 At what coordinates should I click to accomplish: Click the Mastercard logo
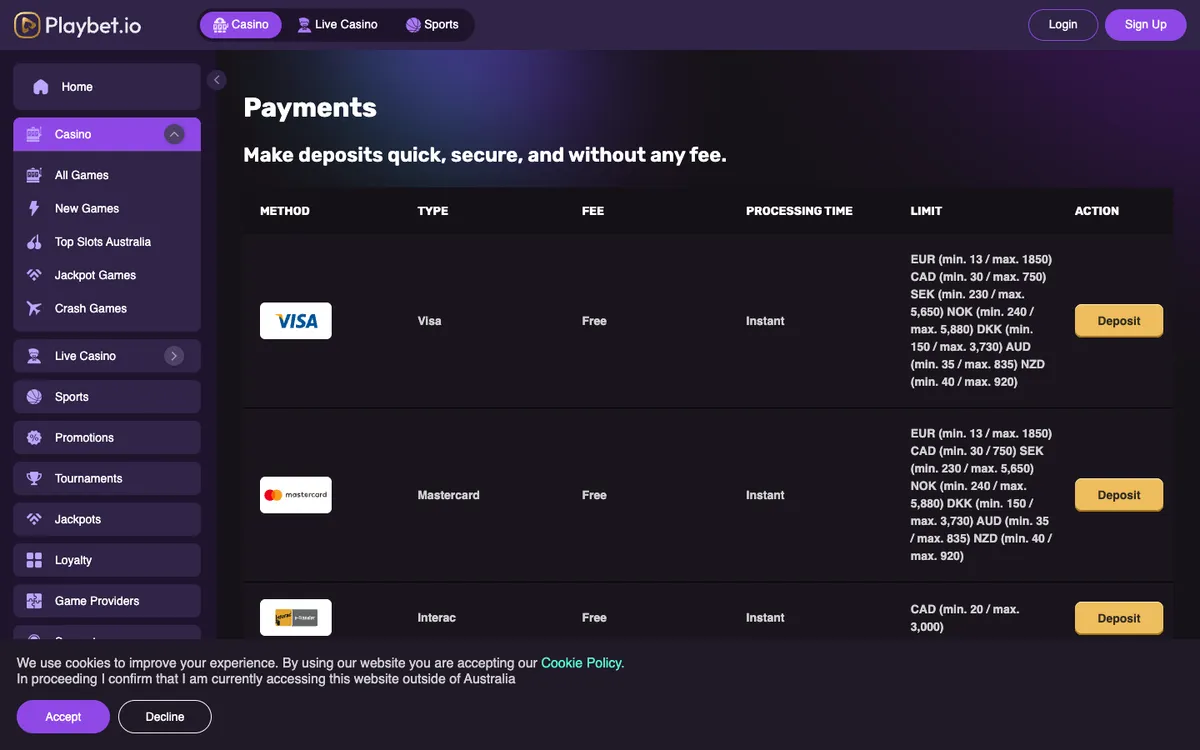[296, 495]
